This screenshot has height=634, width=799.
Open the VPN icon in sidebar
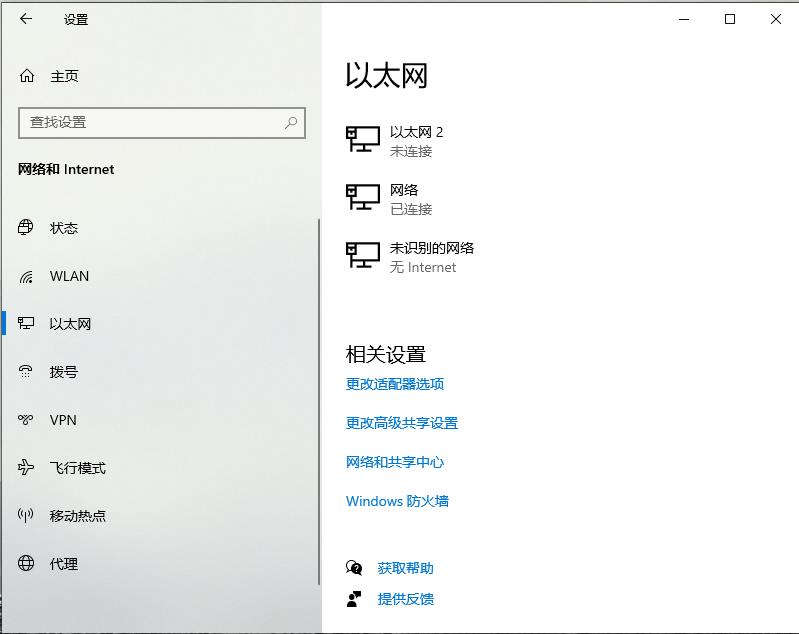click(x=25, y=420)
